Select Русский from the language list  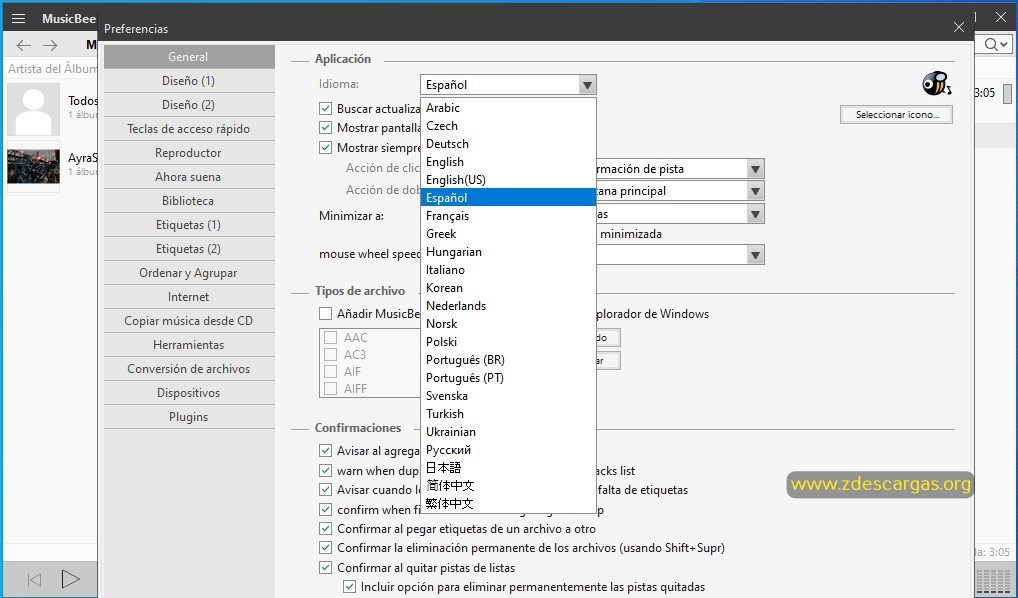point(508,449)
